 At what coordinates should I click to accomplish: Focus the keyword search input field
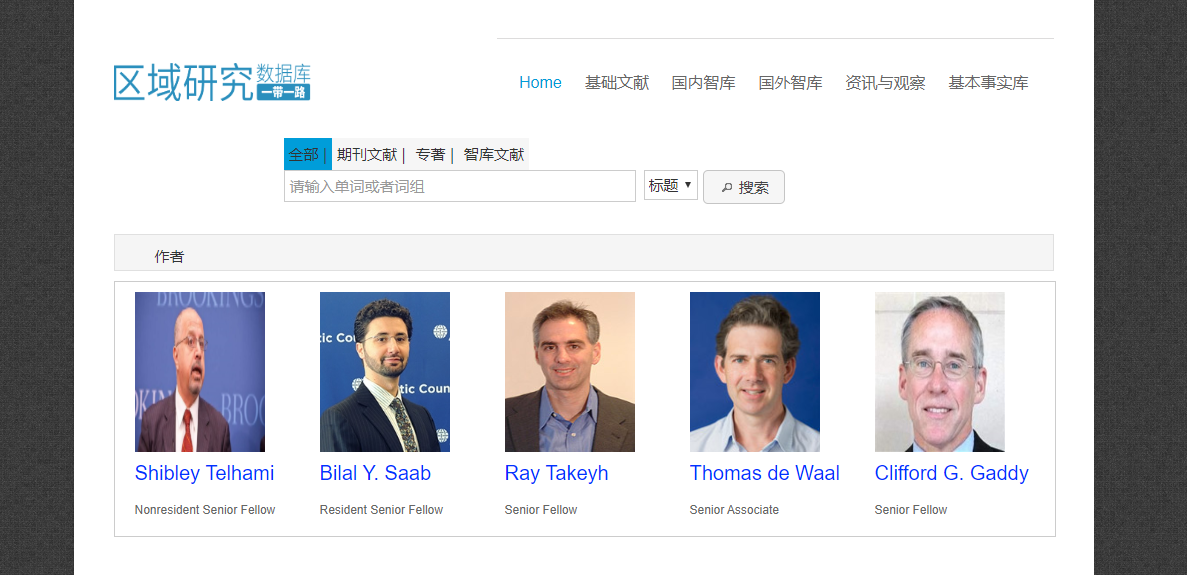(460, 186)
